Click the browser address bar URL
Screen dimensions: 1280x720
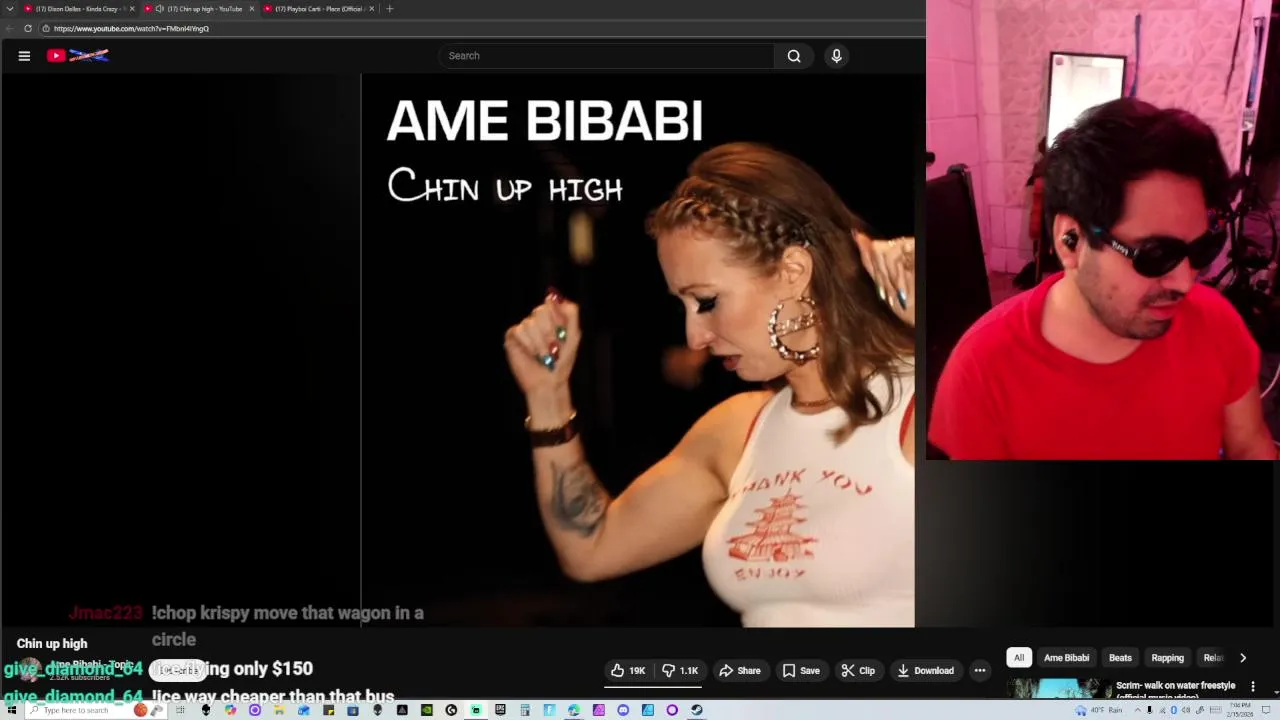point(131,29)
